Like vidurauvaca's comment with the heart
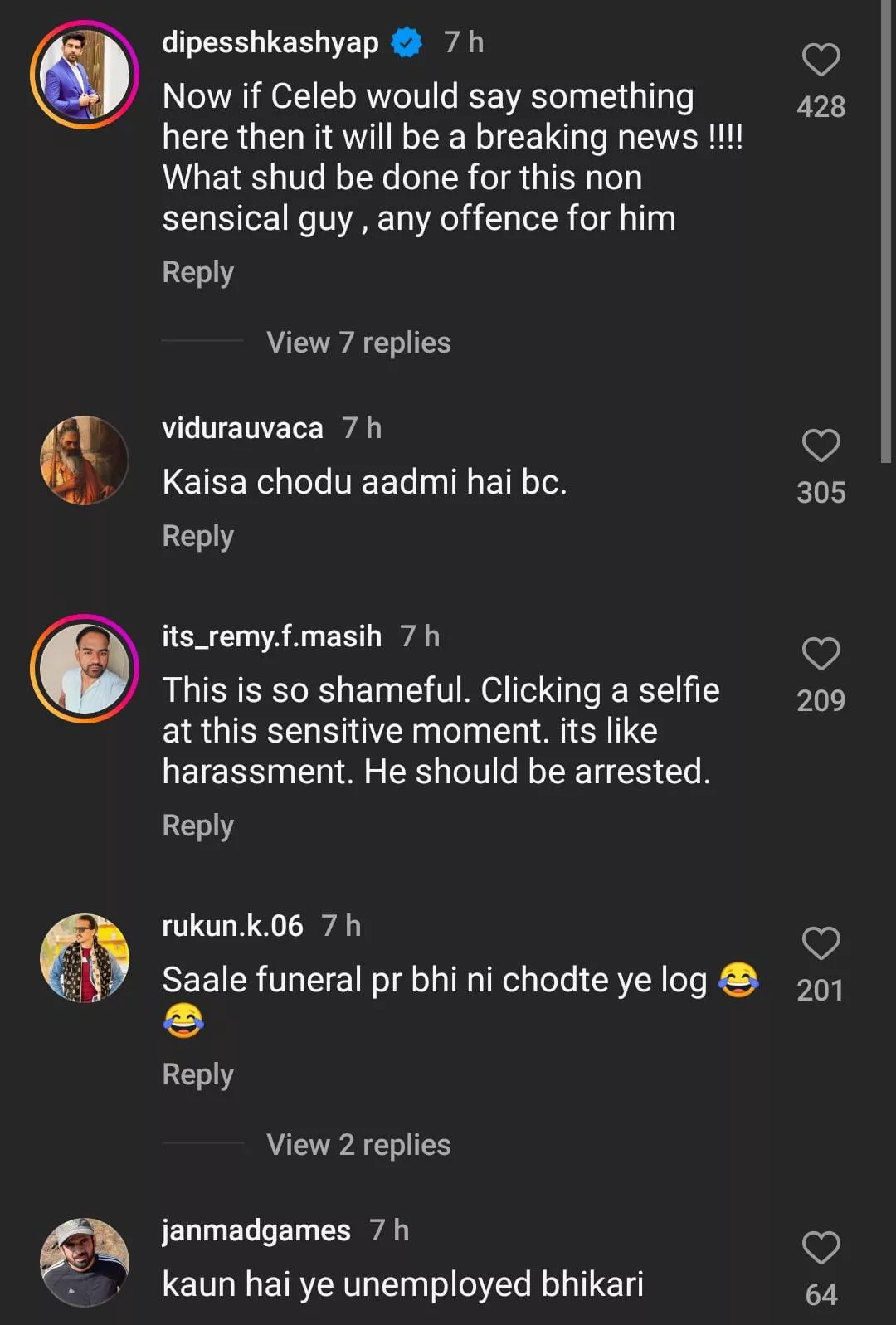Screen dimensions: 896x1325 (x=821, y=446)
